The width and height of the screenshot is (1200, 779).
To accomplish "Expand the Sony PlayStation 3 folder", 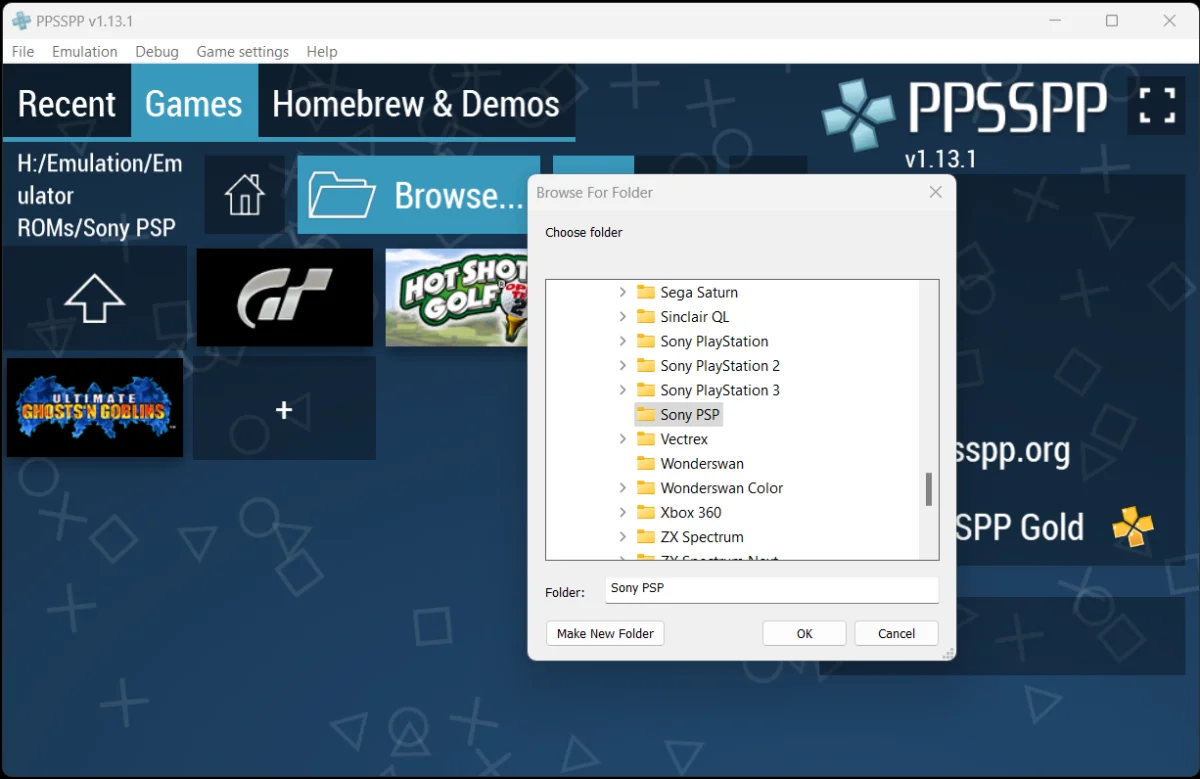I will [x=622, y=390].
